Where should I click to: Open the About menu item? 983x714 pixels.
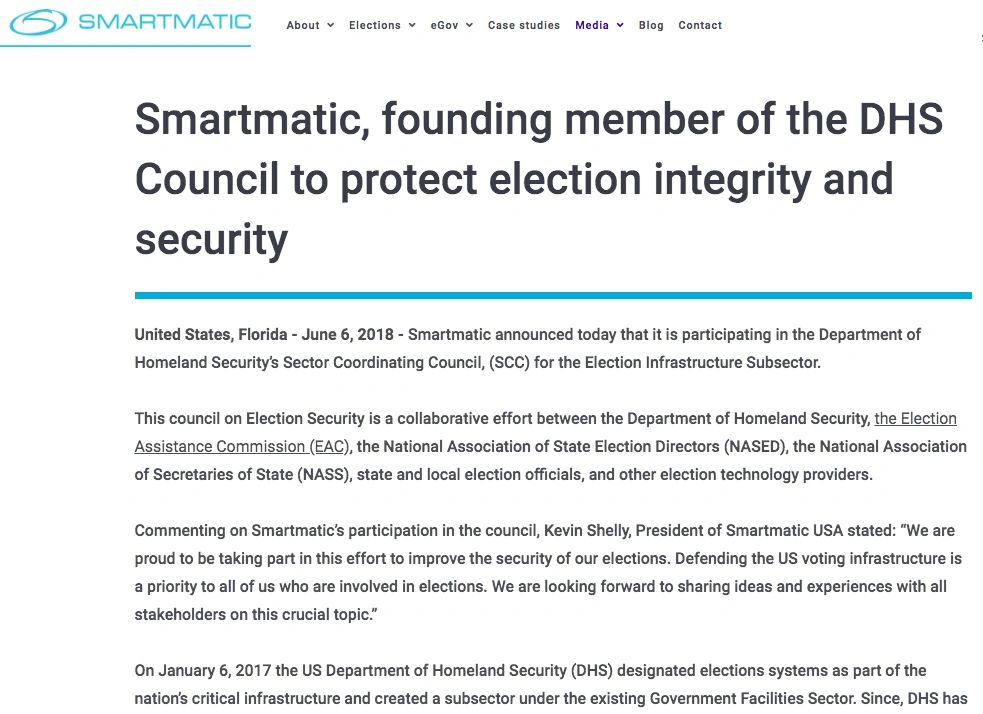[303, 26]
